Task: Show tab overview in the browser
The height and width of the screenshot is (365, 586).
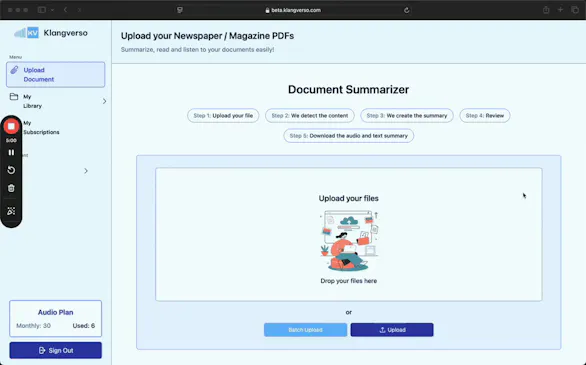Action: (x=575, y=10)
